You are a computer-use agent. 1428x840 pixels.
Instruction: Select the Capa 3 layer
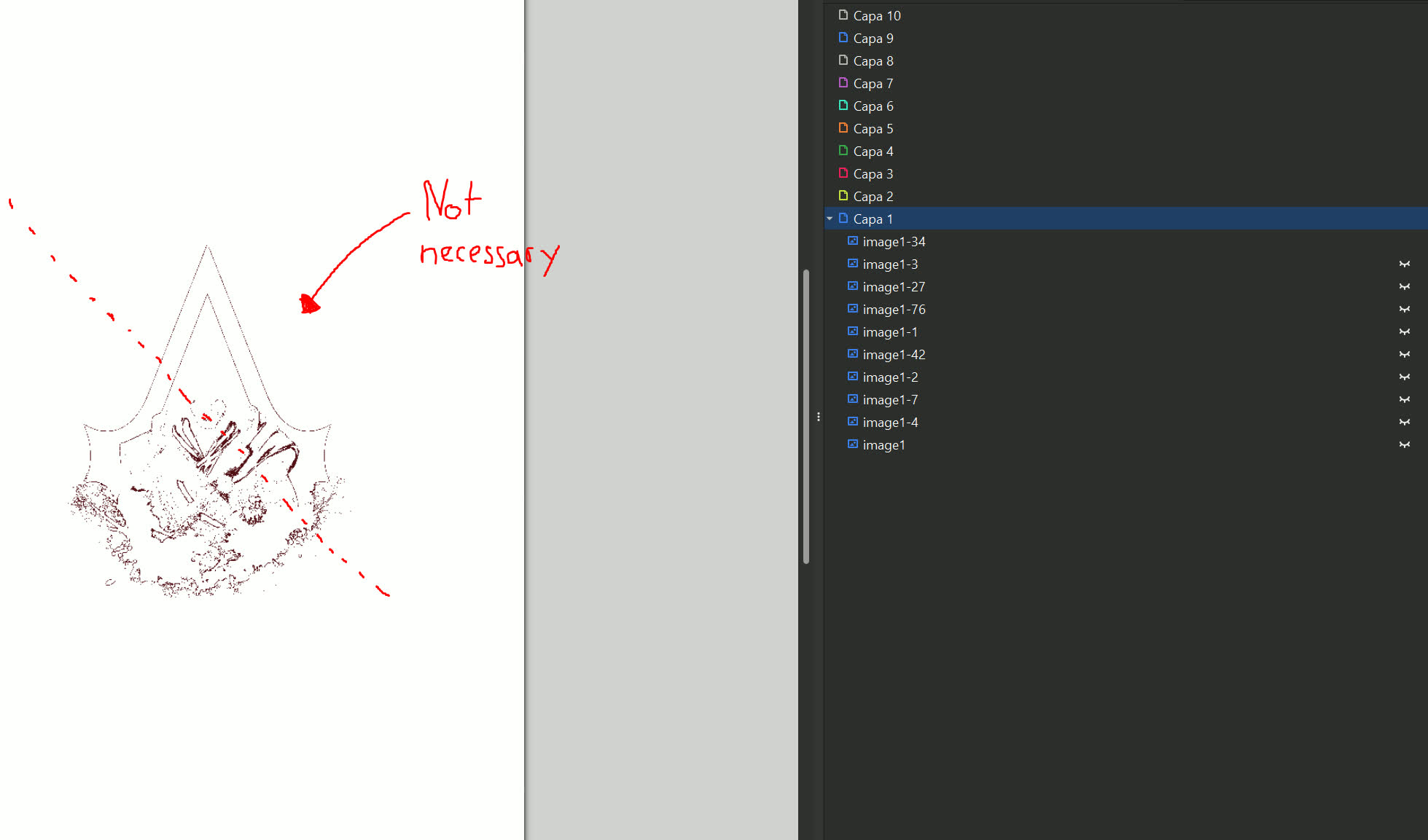[873, 173]
